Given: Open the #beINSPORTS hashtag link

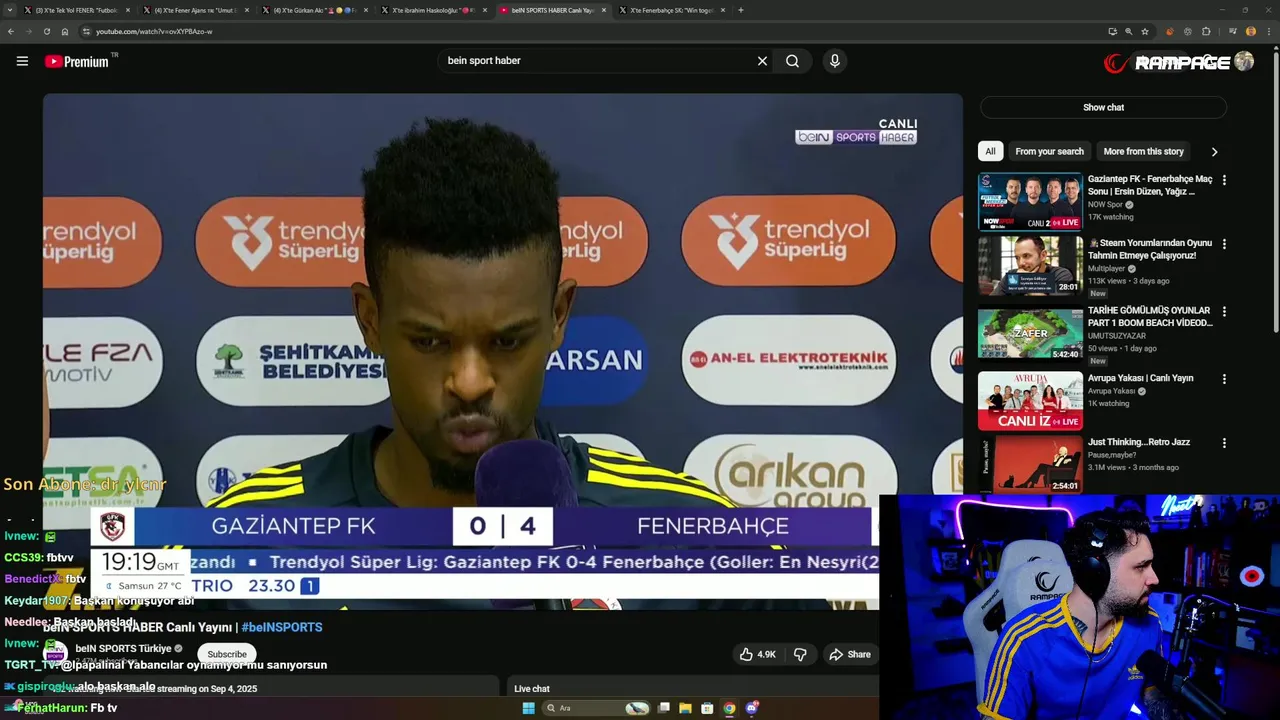Looking at the screenshot, I should 282,627.
